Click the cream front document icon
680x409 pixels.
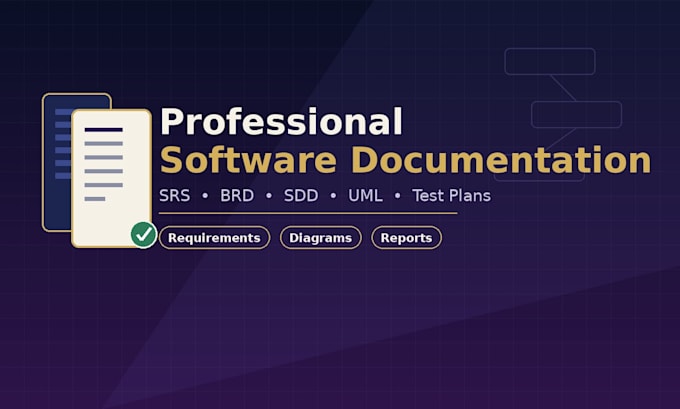click(111, 178)
